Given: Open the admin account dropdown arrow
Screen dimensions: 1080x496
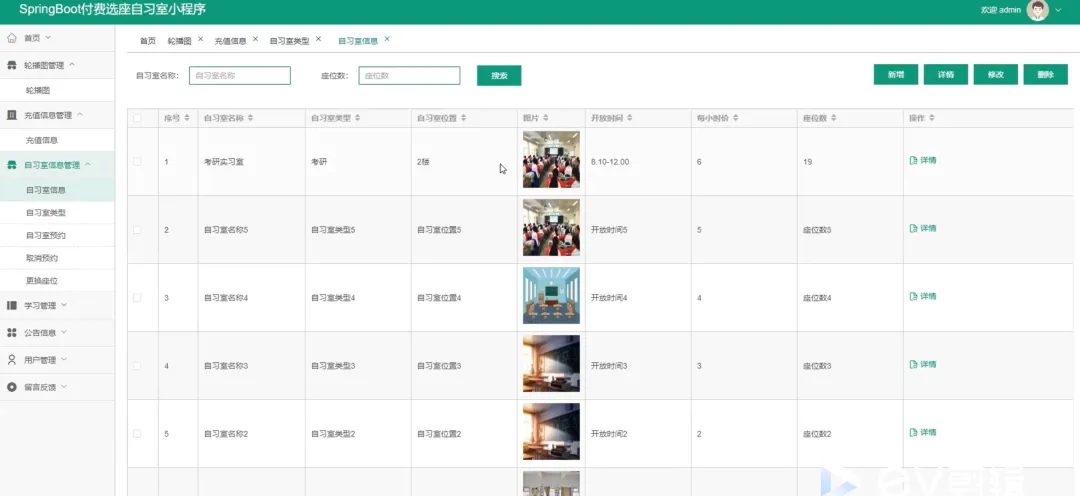Looking at the screenshot, I should 1059,10.
